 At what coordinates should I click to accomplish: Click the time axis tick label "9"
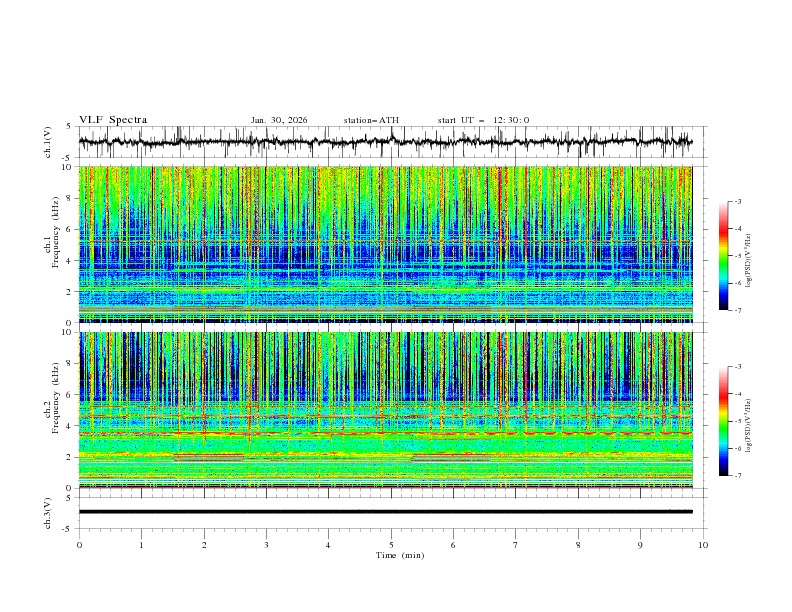(640, 545)
